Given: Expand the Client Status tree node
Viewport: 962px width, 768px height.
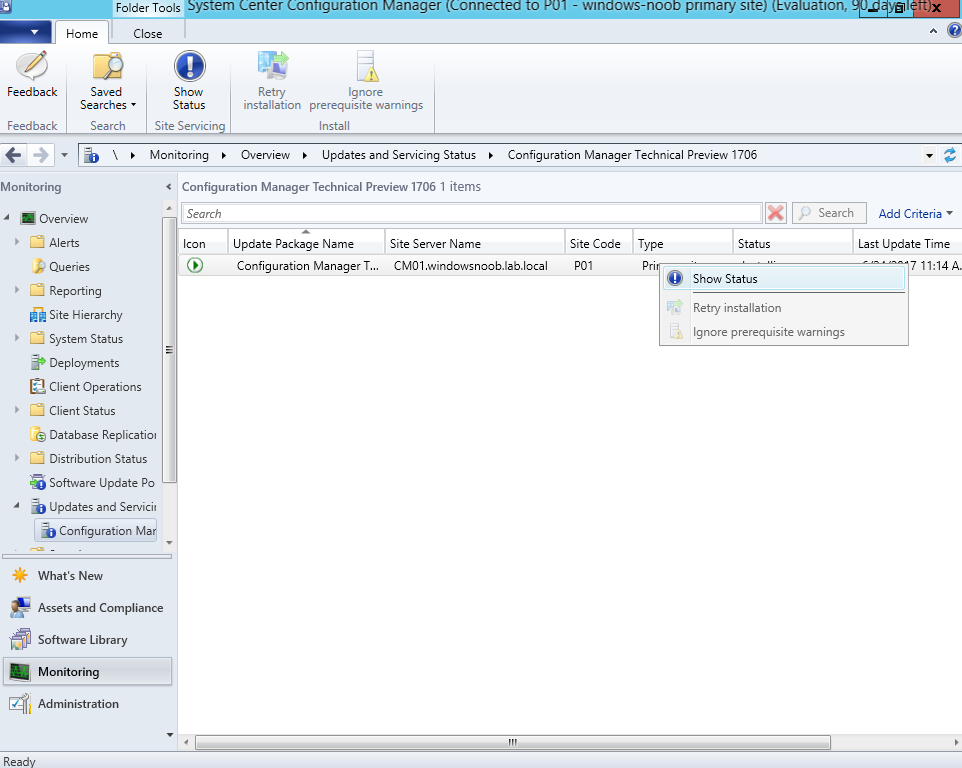Looking at the screenshot, I should pos(17,410).
